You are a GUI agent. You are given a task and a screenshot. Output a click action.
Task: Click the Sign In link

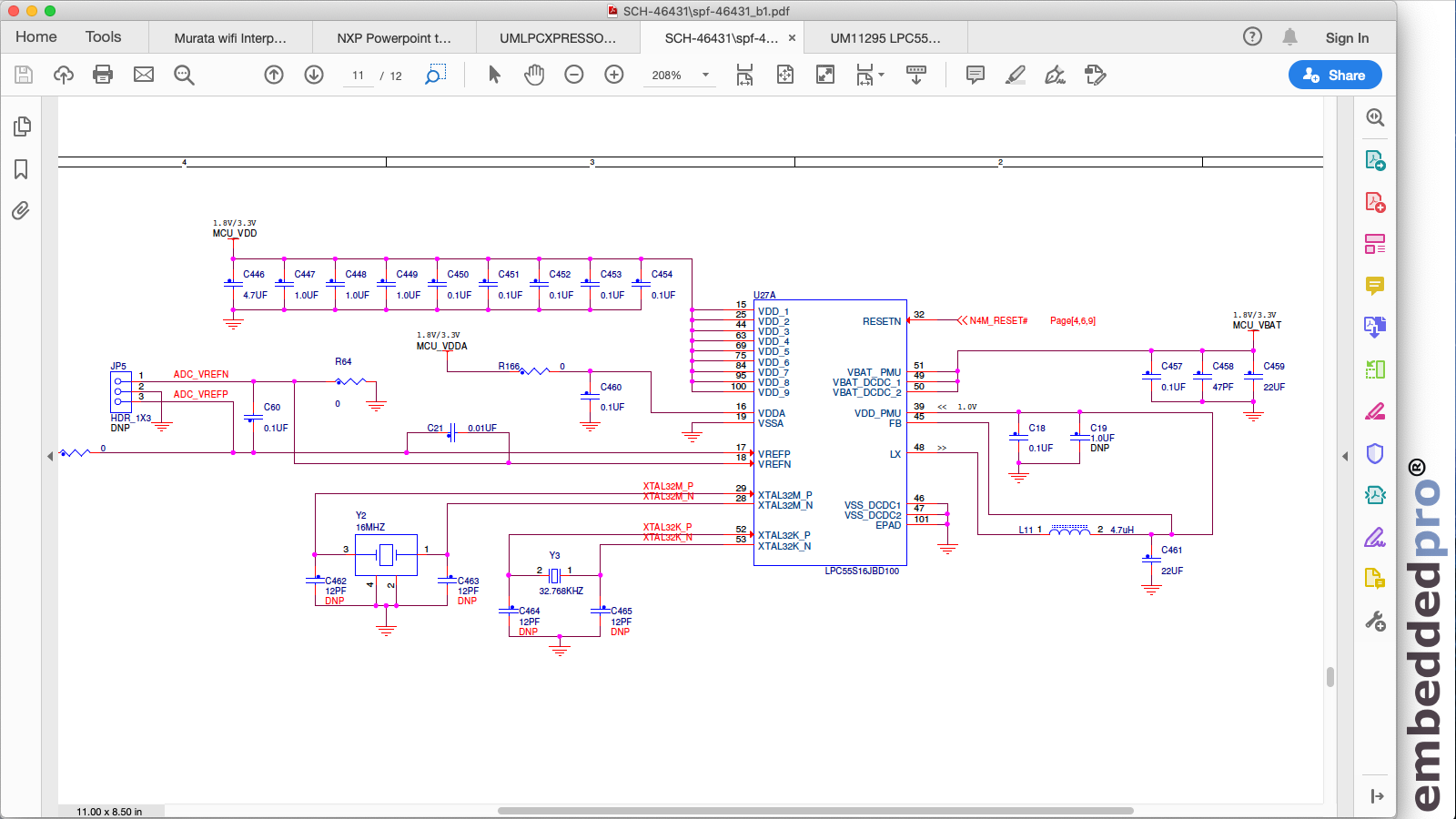(1347, 38)
